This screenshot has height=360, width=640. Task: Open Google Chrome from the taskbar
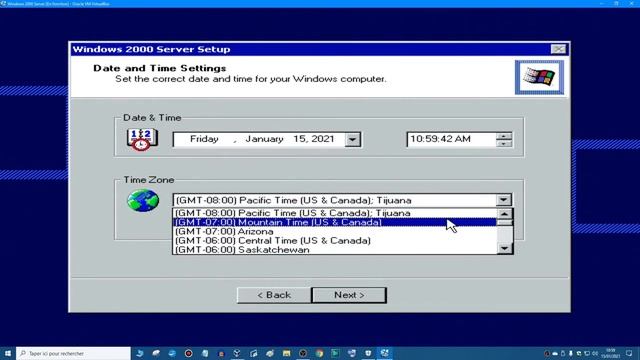[x=319, y=353]
